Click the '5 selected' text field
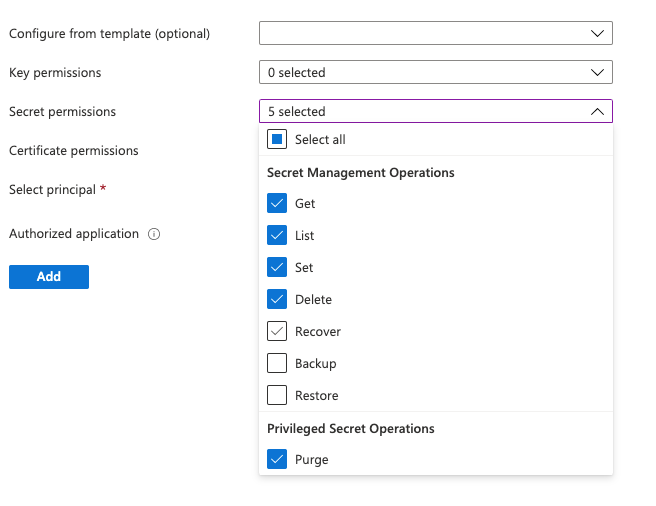The height and width of the screenshot is (506, 656). [420, 112]
